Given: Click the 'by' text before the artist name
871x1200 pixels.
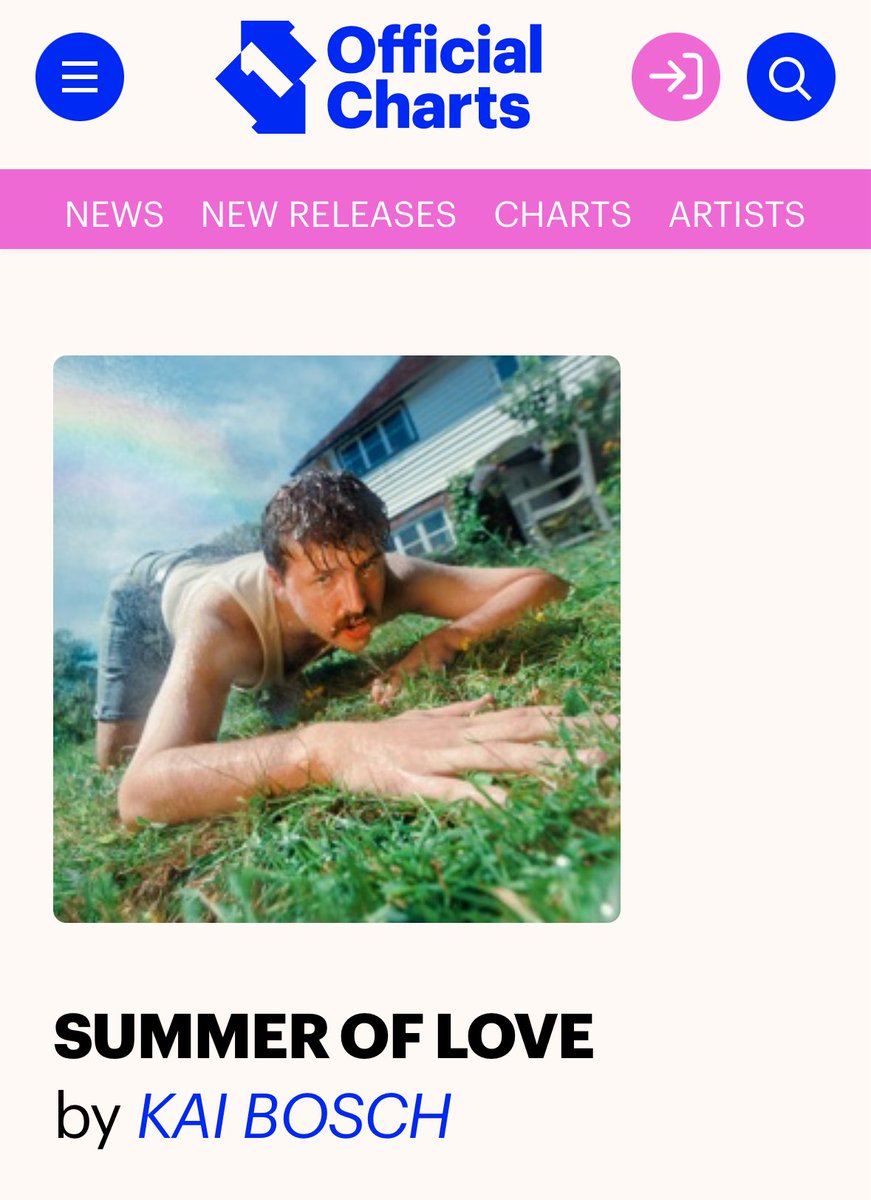Looking at the screenshot, I should [x=88, y=1118].
